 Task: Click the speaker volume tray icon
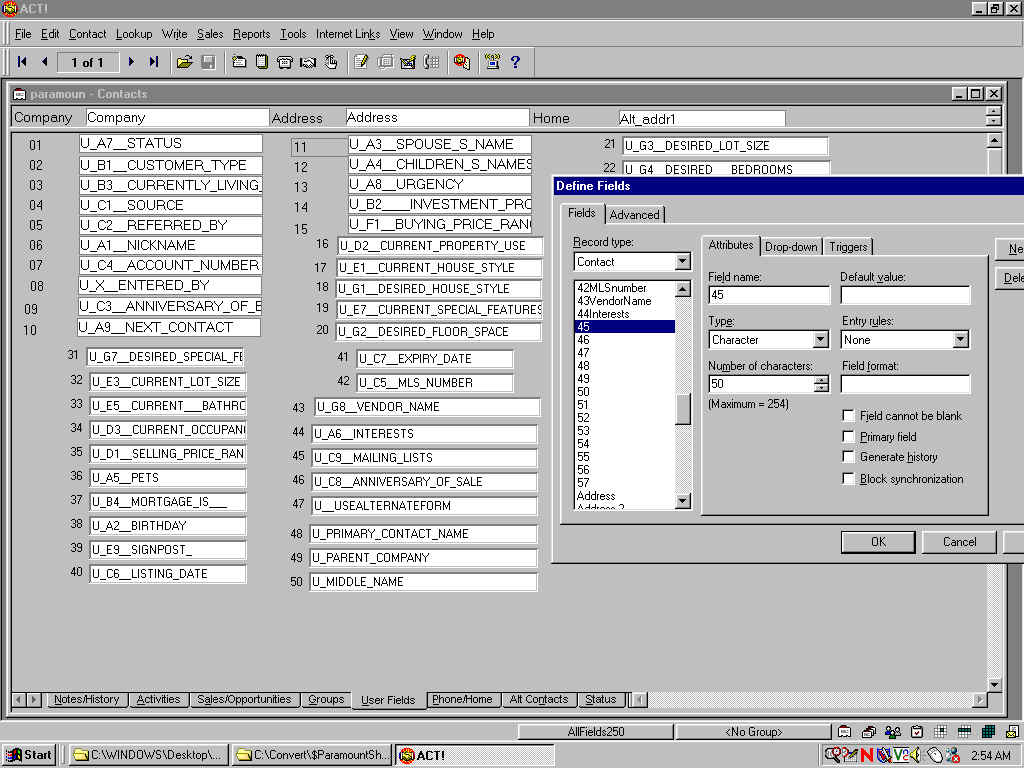(915, 755)
